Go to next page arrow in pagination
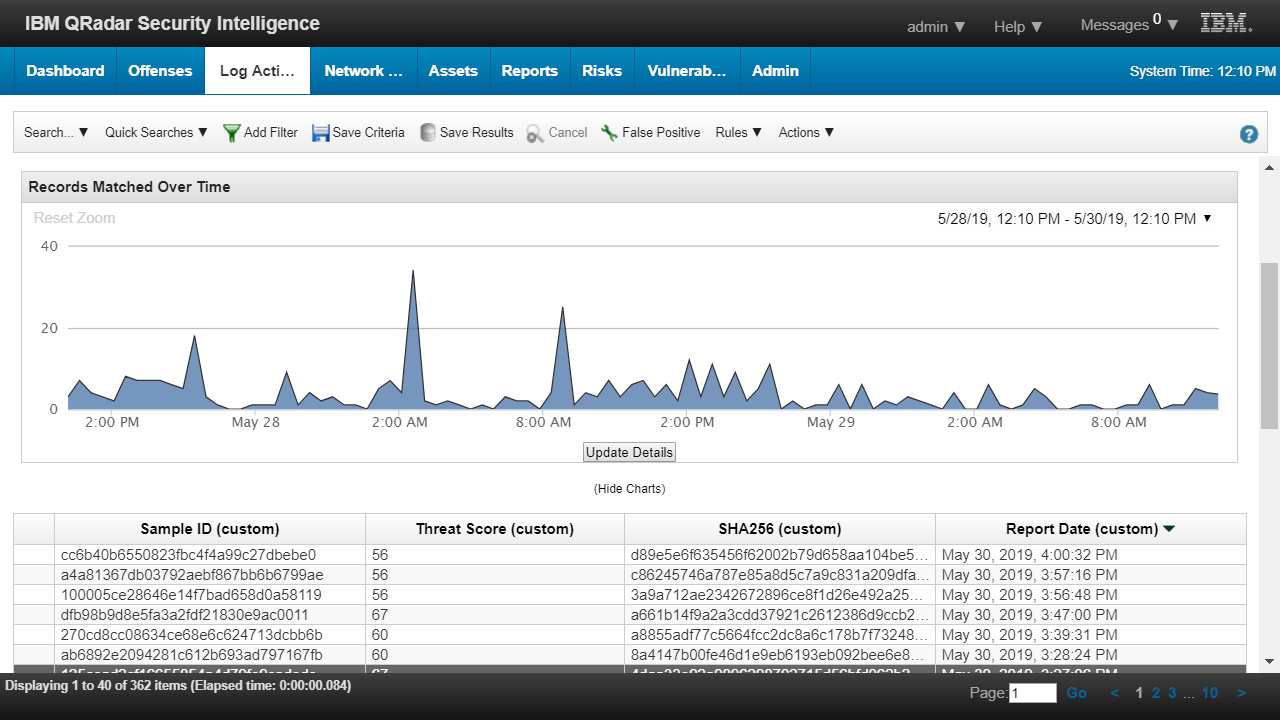1280x720 pixels. click(x=1241, y=693)
